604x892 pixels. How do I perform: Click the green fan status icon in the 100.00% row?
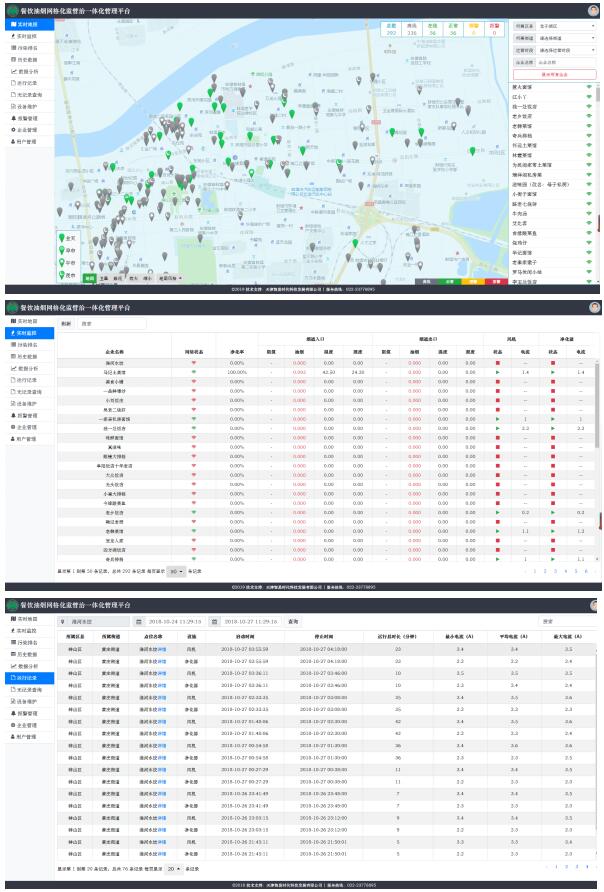pyautogui.click(x=498, y=372)
